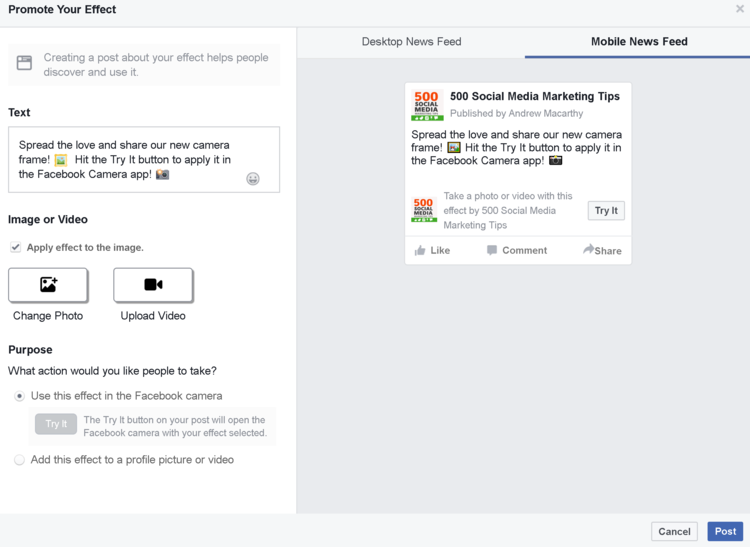750x547 pixels.
Task: Click the 500 Social Media Marketing Tips title
Action: [x=535, y=97]
